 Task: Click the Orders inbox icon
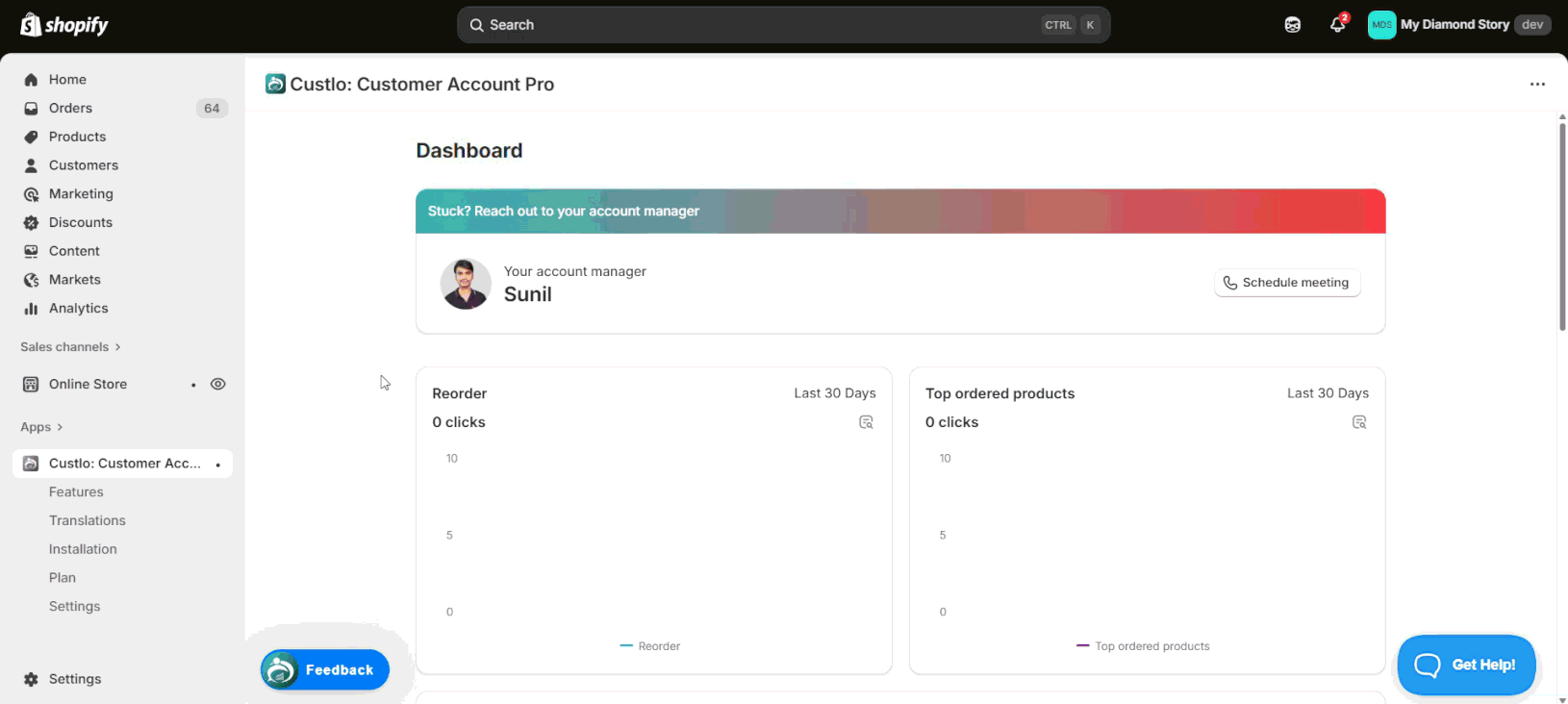coord(31,109)
